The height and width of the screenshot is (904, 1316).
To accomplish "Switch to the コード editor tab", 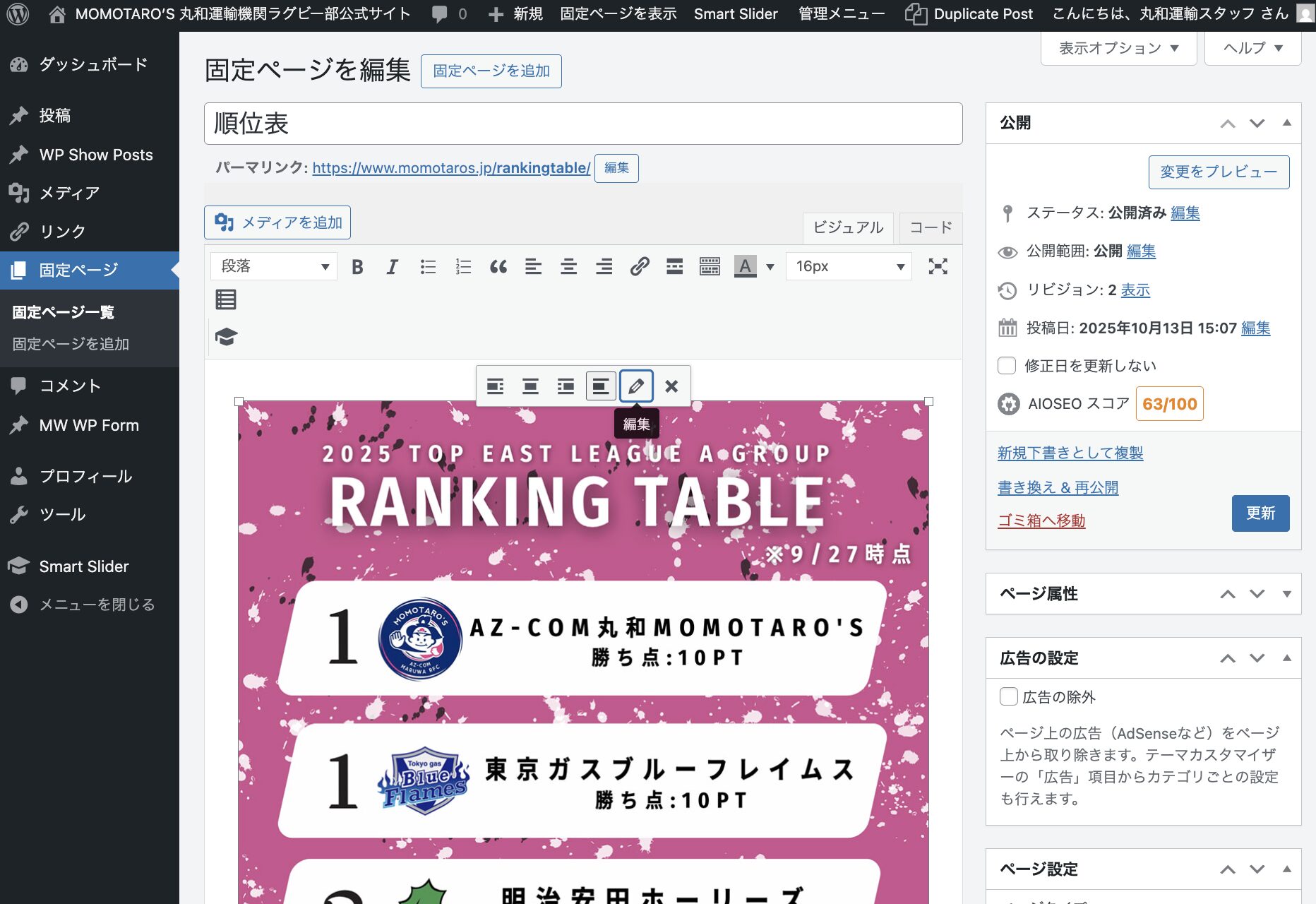I will click(930, 227).
